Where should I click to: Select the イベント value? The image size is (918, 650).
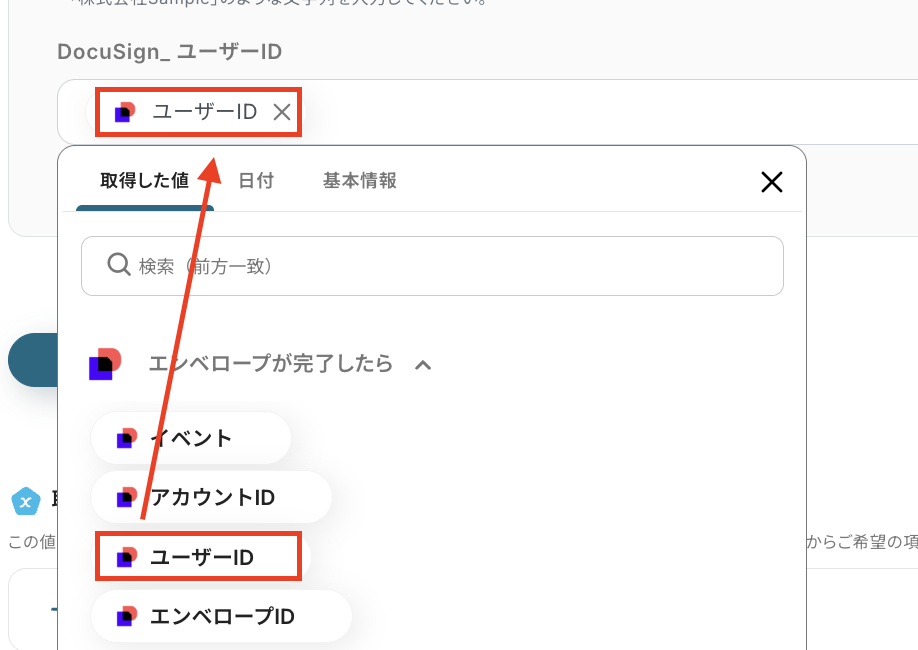191,438
